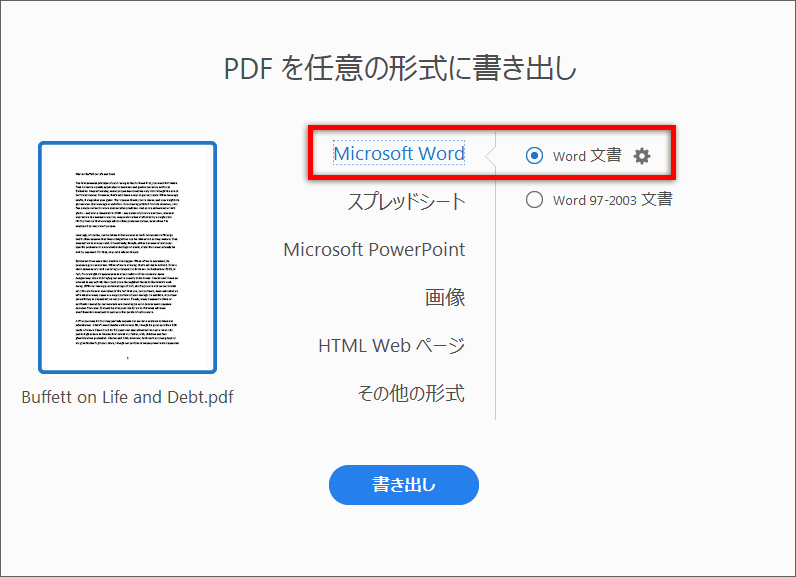Select the Buffett on Life and Debt PDF thumbnail
This screenshot has width=796, height=577.
(127, 257)
